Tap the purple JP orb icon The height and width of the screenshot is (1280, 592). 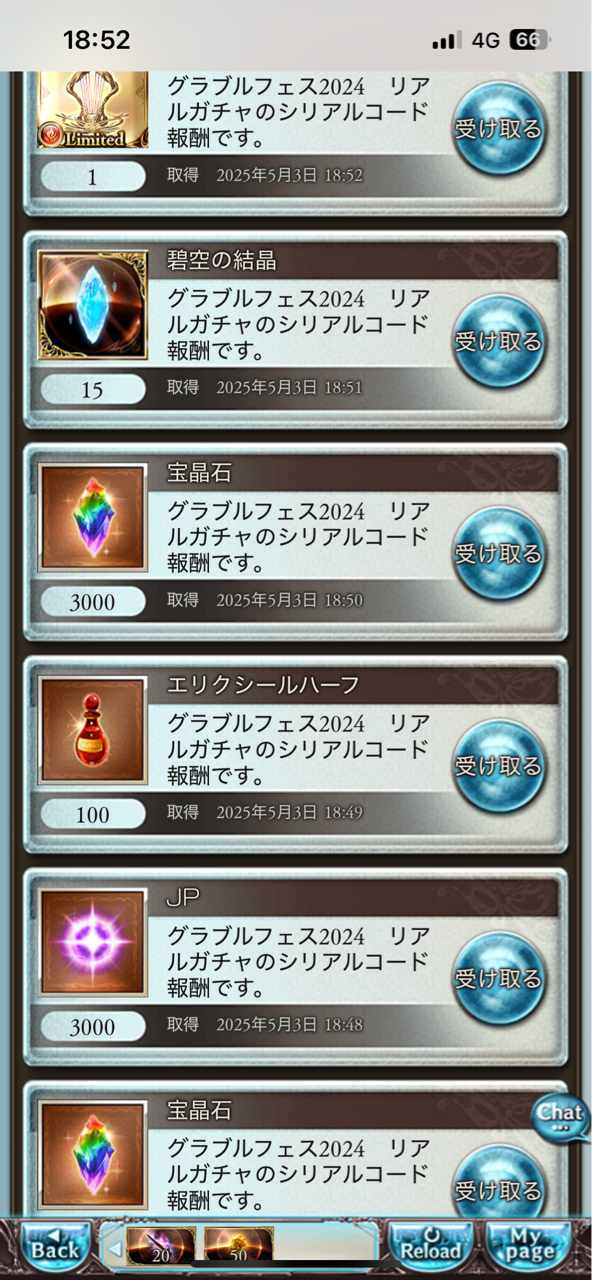pyautogui.click(x=93, y=943)
